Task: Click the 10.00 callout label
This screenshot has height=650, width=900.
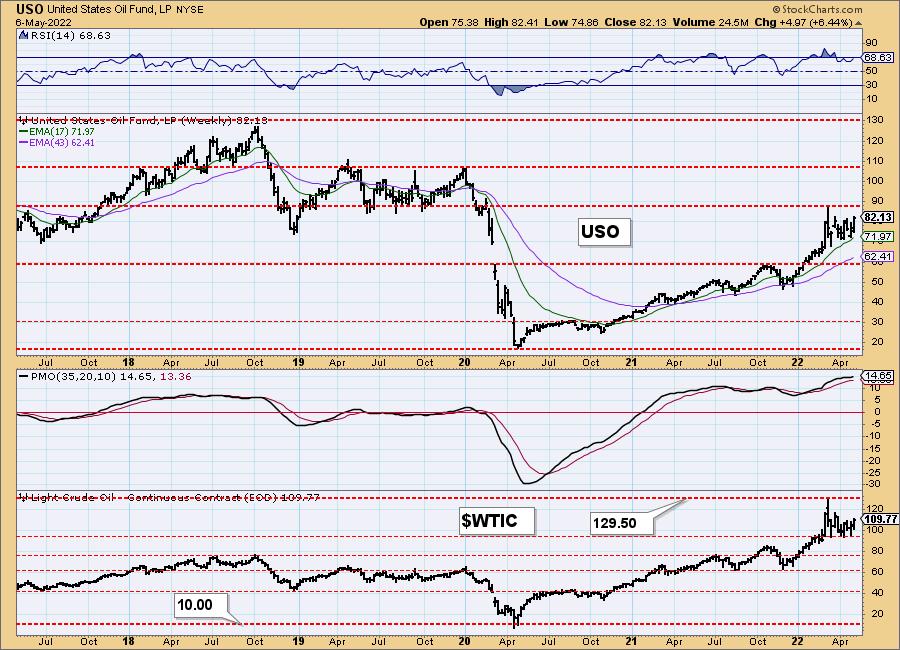Action: tap(201, 605)
